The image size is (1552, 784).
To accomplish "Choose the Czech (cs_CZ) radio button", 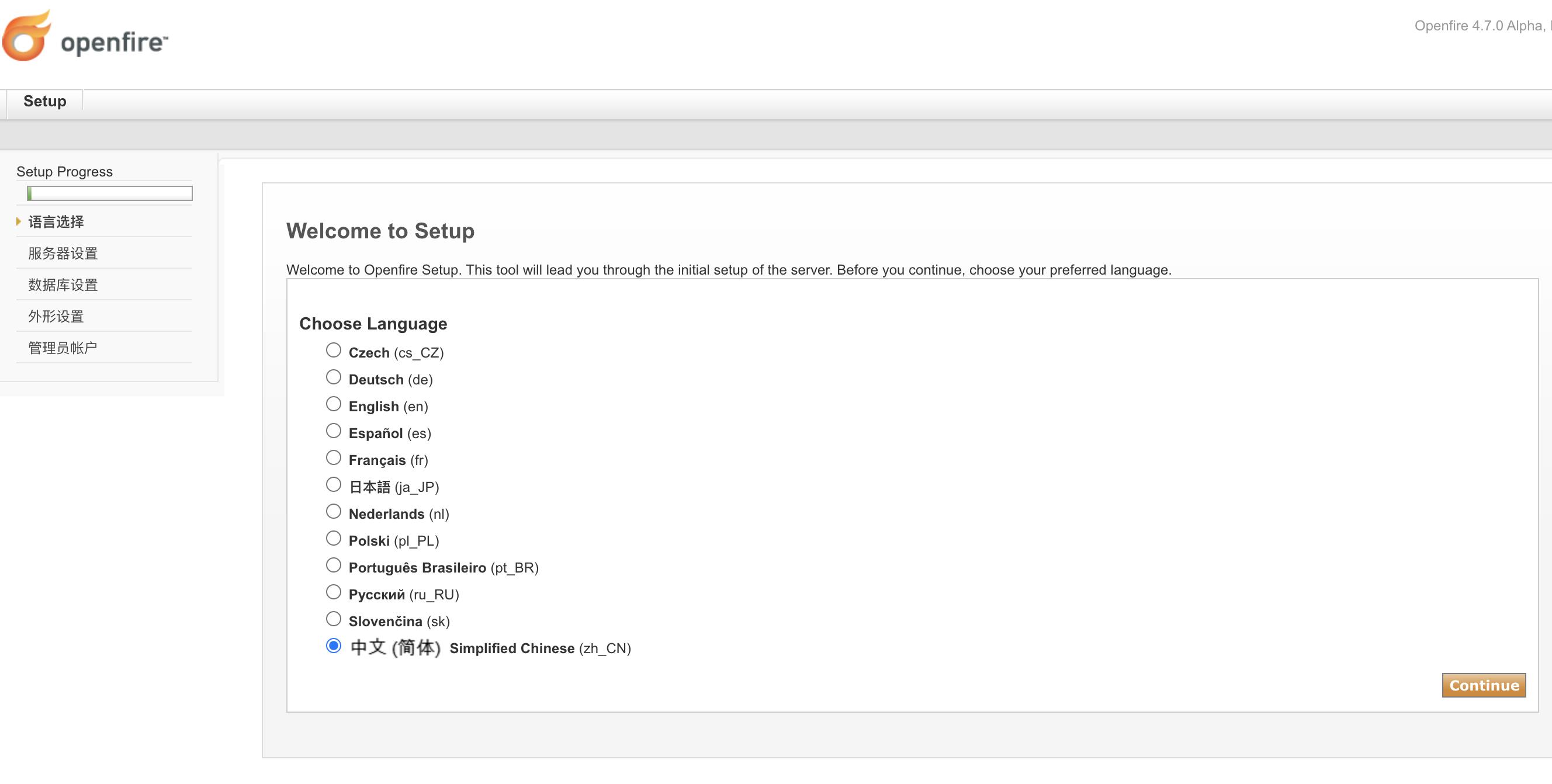I will click(333, 350).
